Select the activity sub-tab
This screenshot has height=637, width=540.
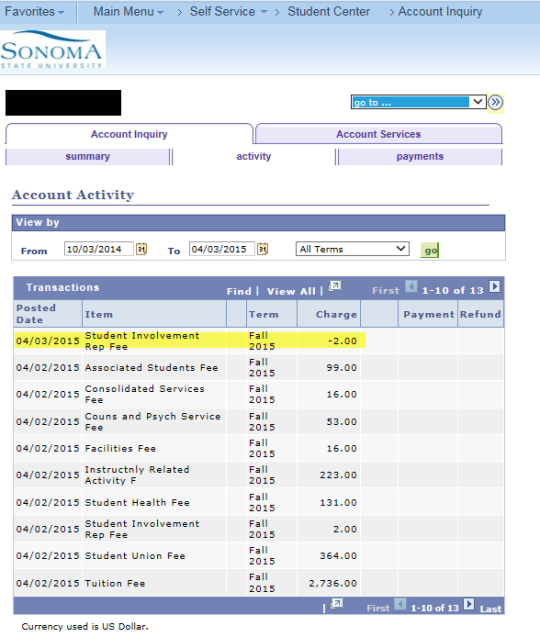(x=254, y=156)
